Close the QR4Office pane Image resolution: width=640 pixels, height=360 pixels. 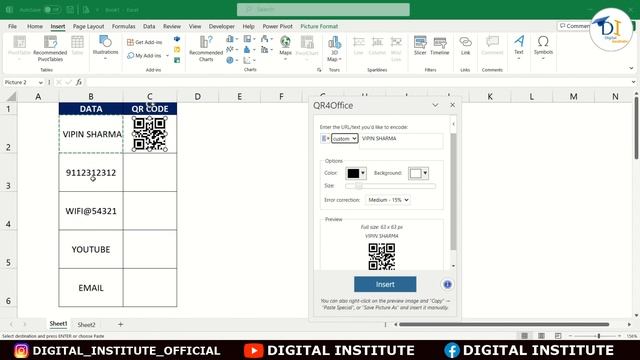click(x=453, y=105)
